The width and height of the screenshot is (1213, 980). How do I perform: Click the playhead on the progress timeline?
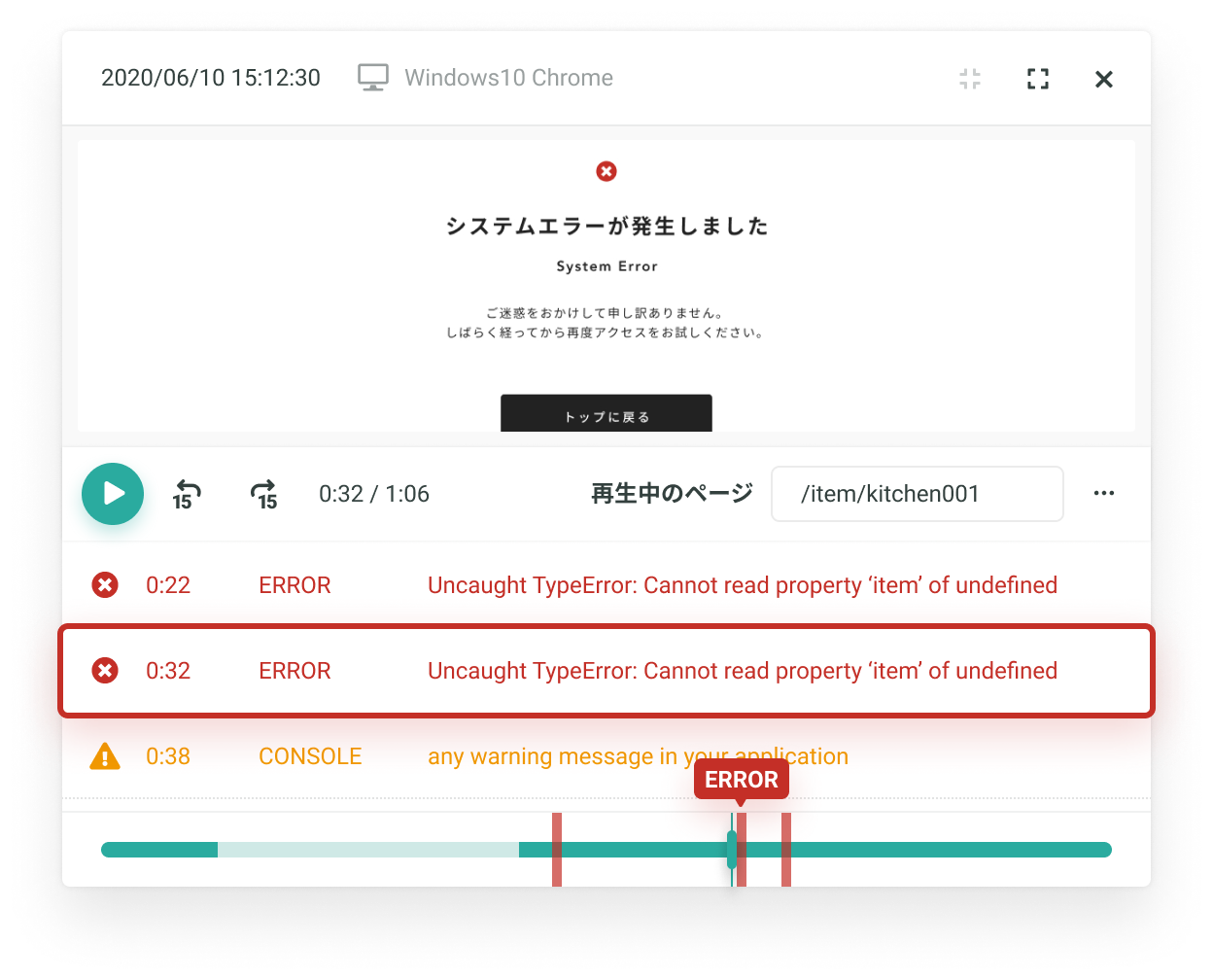click(x=734, y=849)
